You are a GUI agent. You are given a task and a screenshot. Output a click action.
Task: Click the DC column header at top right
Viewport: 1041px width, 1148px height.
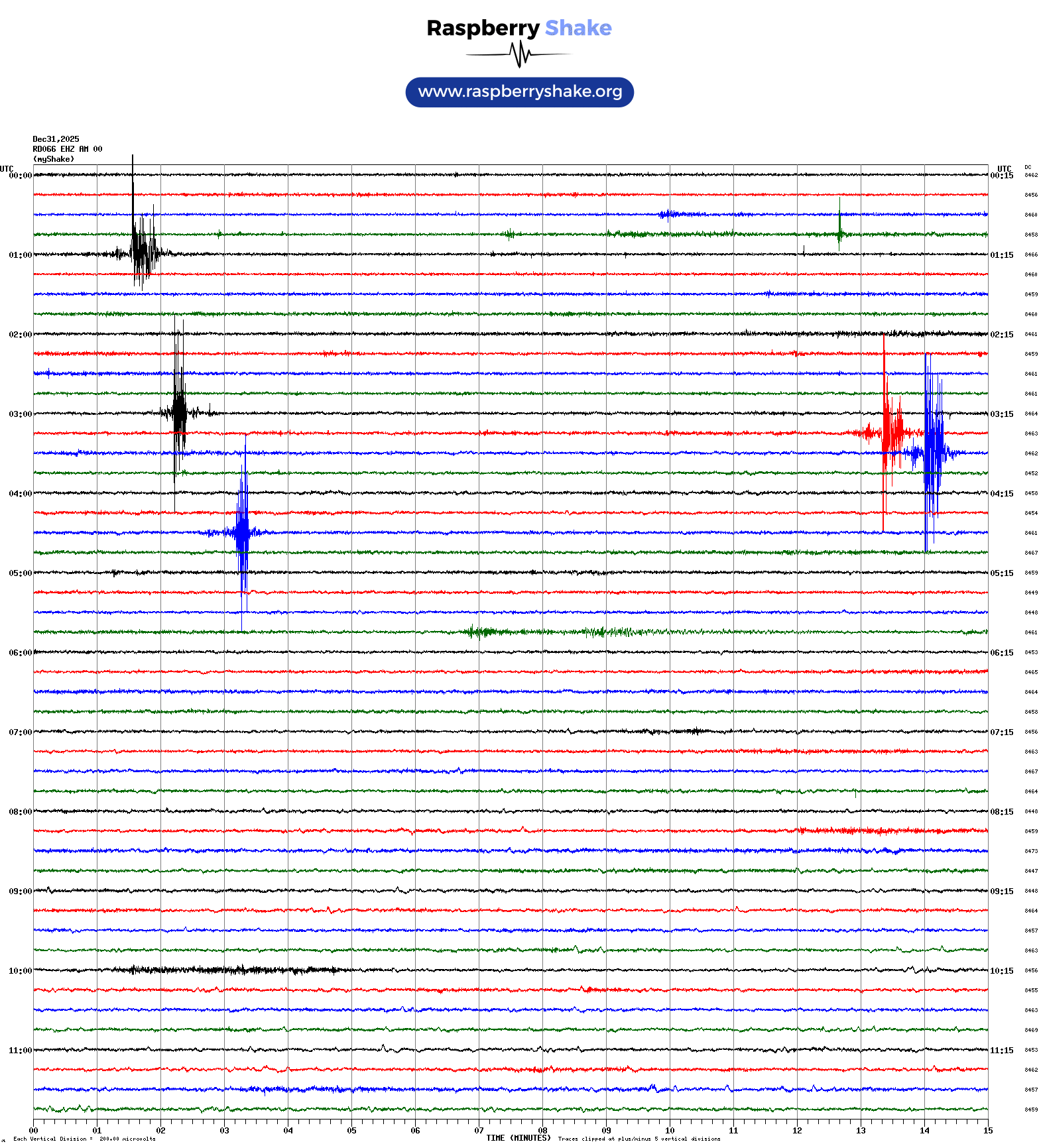1028,168
